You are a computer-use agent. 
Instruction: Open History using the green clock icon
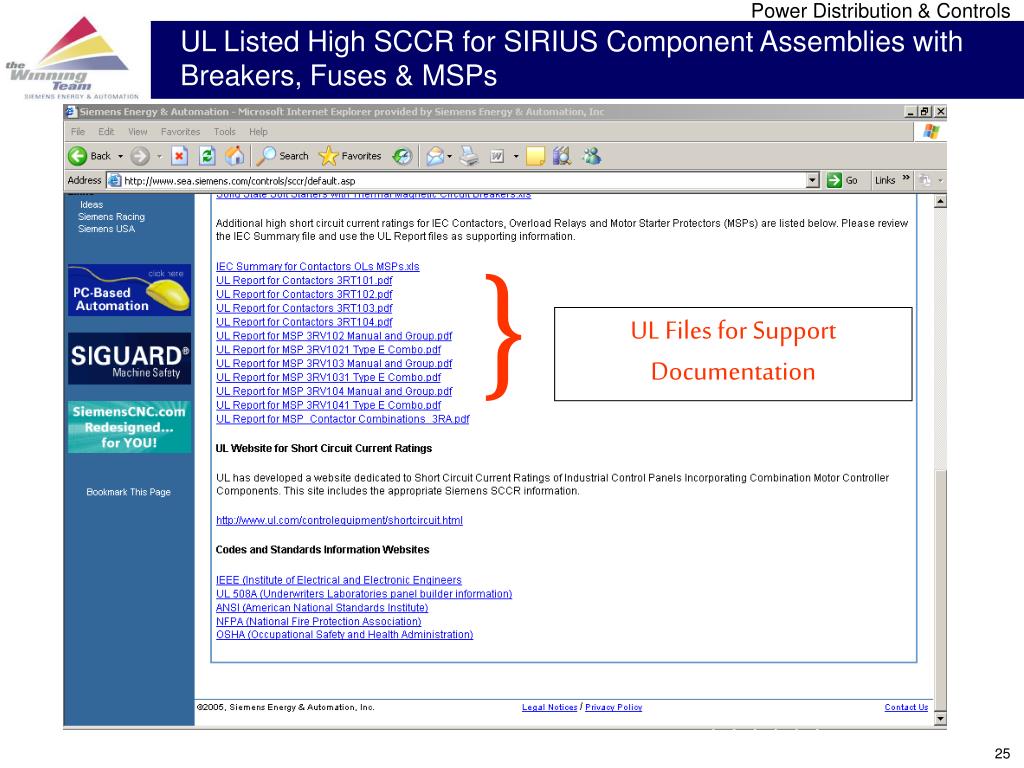[402, 156]
